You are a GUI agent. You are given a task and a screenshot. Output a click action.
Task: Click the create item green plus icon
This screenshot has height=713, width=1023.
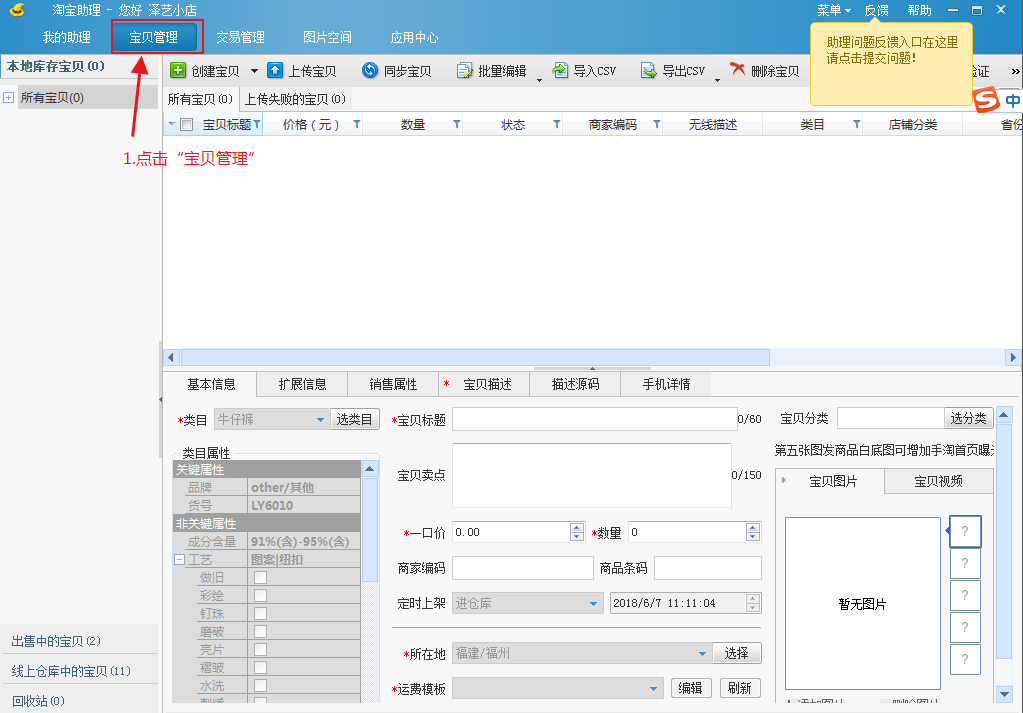pos(177,70)
